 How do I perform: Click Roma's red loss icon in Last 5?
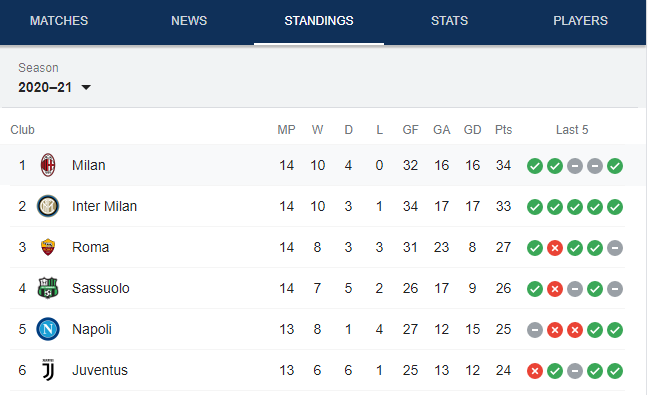click(555, 248)
